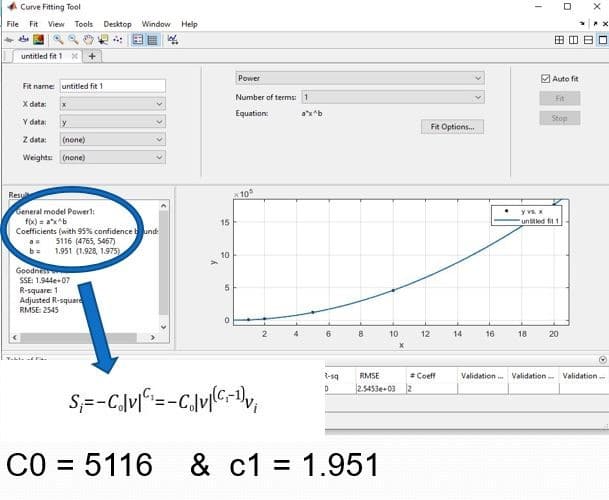Open the Desktop menu

pos(117,23)
